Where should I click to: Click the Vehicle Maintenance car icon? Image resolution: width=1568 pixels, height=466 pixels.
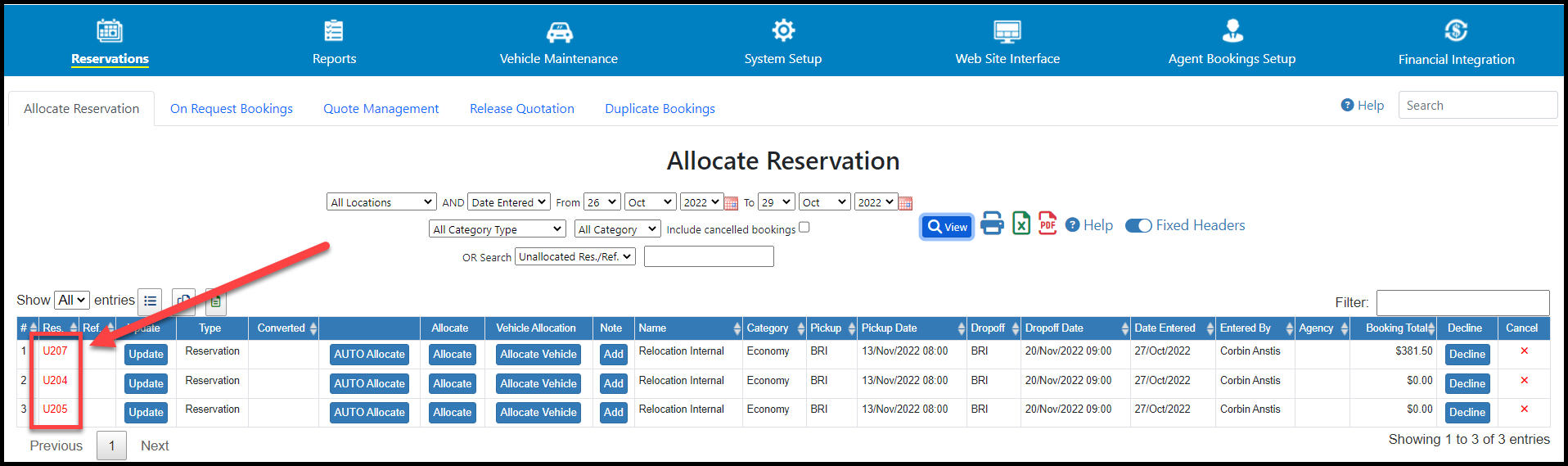(559, 32)
